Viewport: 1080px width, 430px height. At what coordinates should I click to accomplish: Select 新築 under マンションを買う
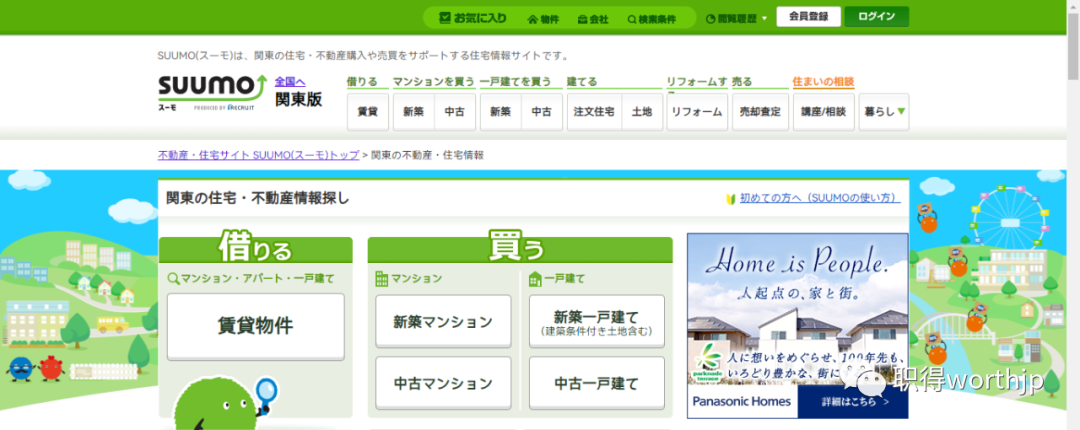413,112
